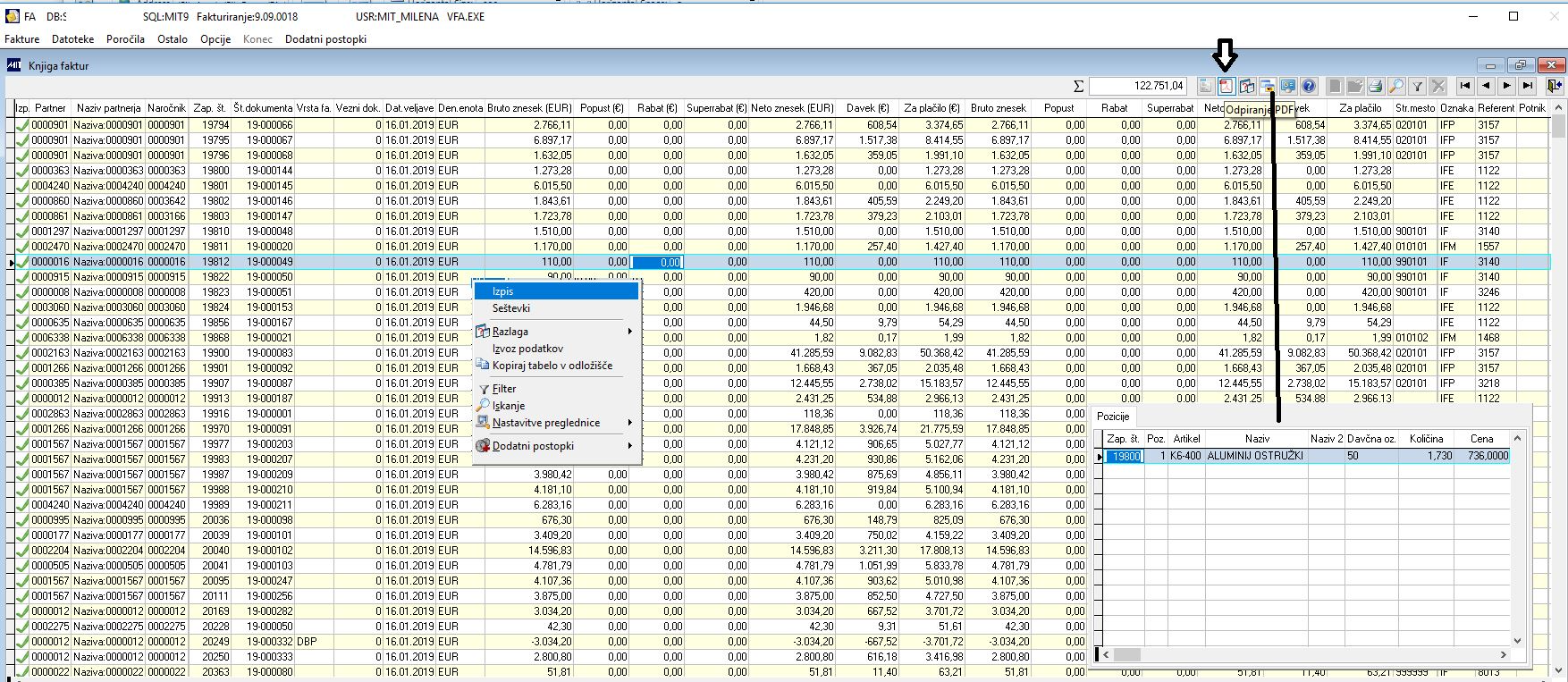Jump to first record with navigation arrow
The height and width of the screenshot is (682, 1568).
tap(1465, 86)
